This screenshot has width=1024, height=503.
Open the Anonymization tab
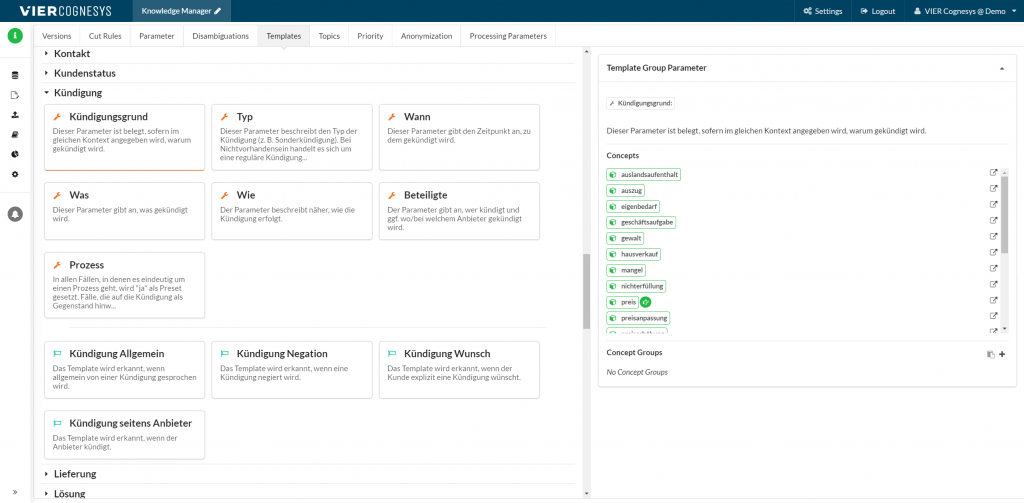coord(427,36)
